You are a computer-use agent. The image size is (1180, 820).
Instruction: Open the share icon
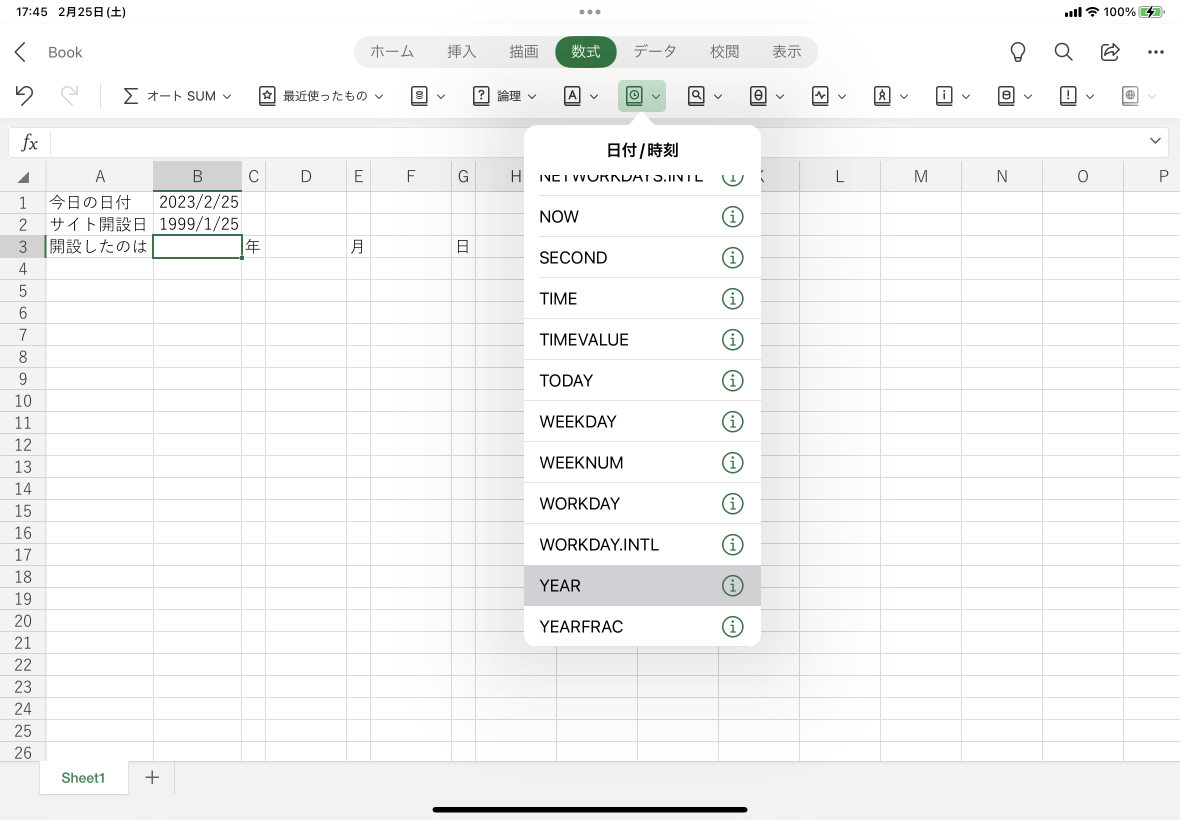(x=1110, y=52)
